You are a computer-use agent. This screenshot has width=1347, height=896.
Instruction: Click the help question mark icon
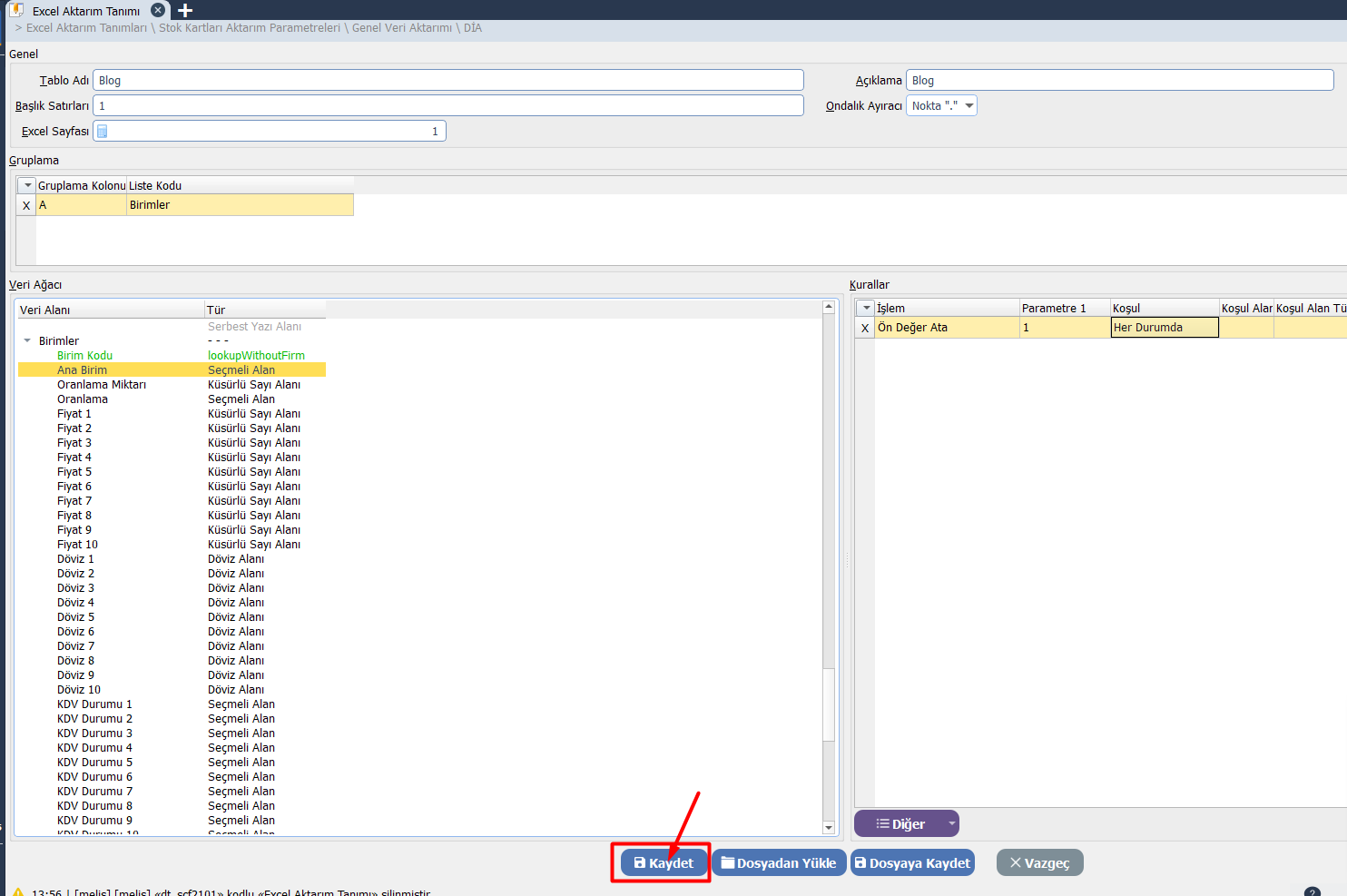1312,892
